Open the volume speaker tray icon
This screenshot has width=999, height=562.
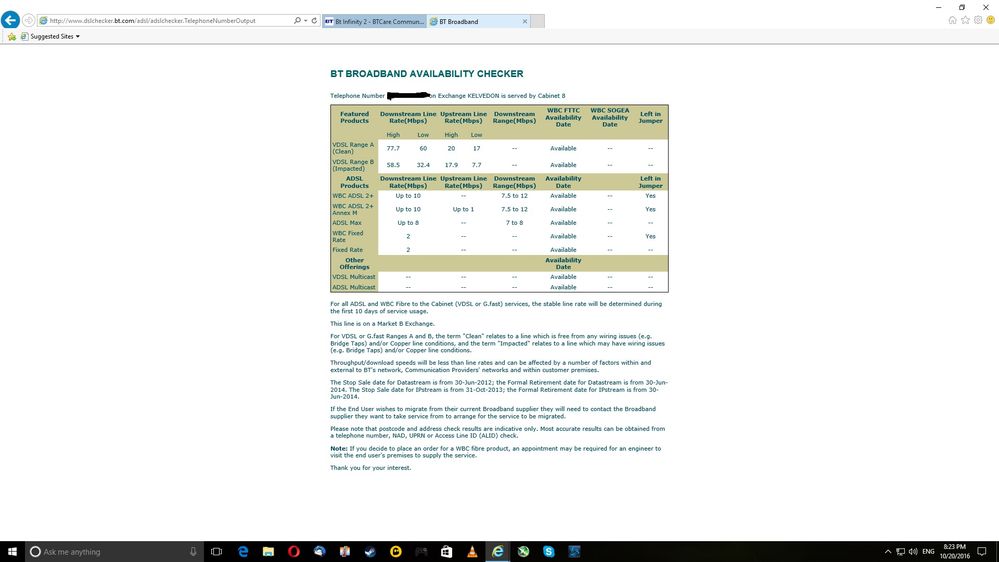coord(913,552)
